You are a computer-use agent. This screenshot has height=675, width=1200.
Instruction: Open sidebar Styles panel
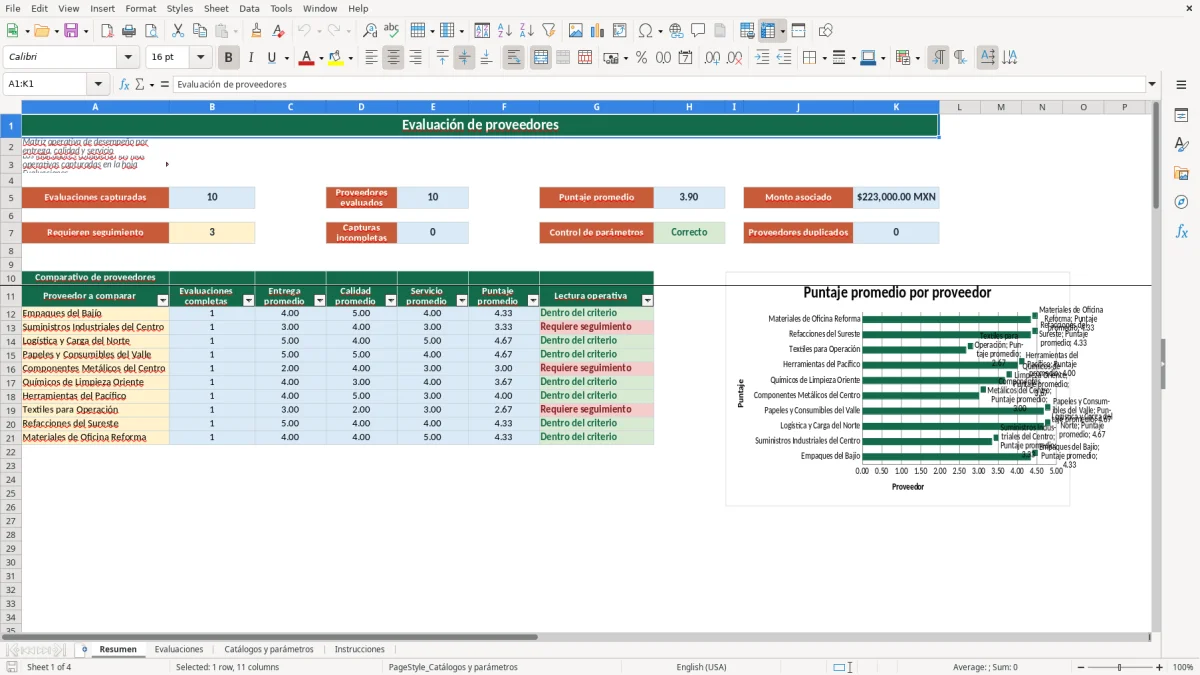click(1181, 144)
